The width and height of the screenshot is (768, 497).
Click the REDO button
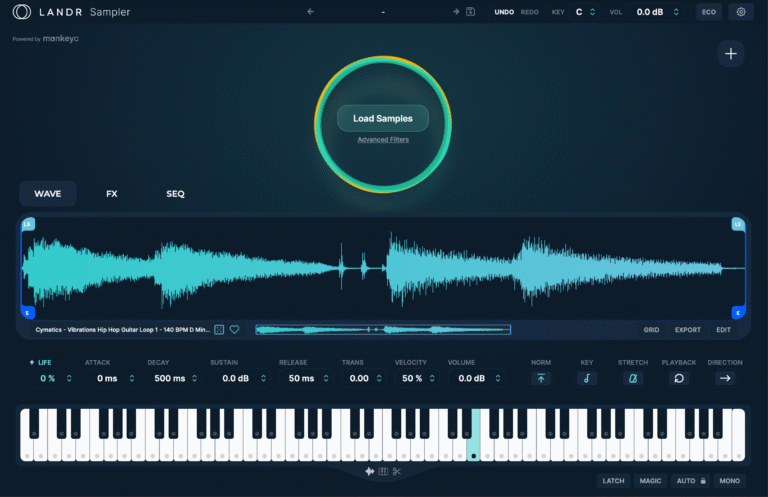529,12
